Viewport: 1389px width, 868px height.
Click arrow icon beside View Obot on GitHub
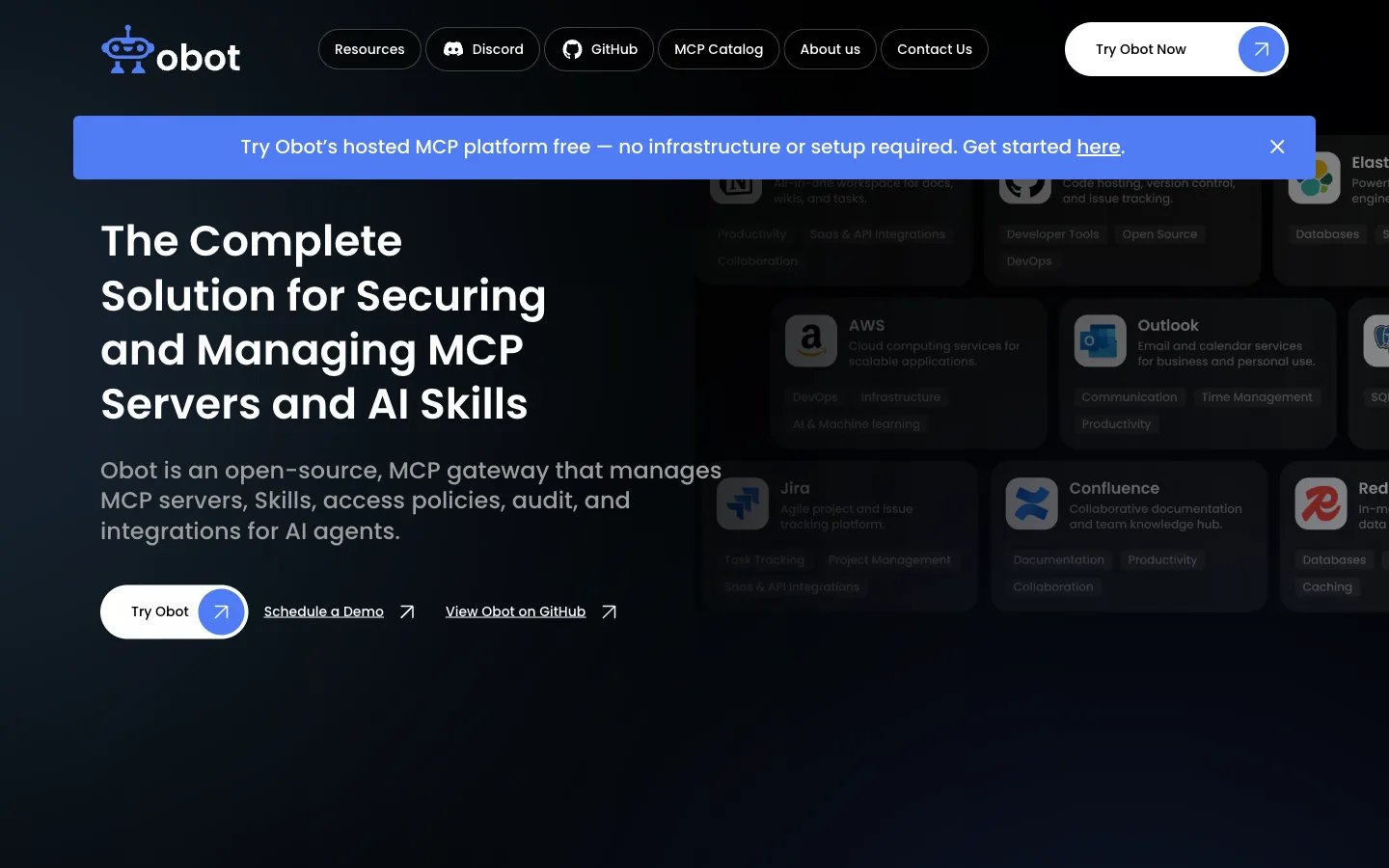tap(609, 611)
